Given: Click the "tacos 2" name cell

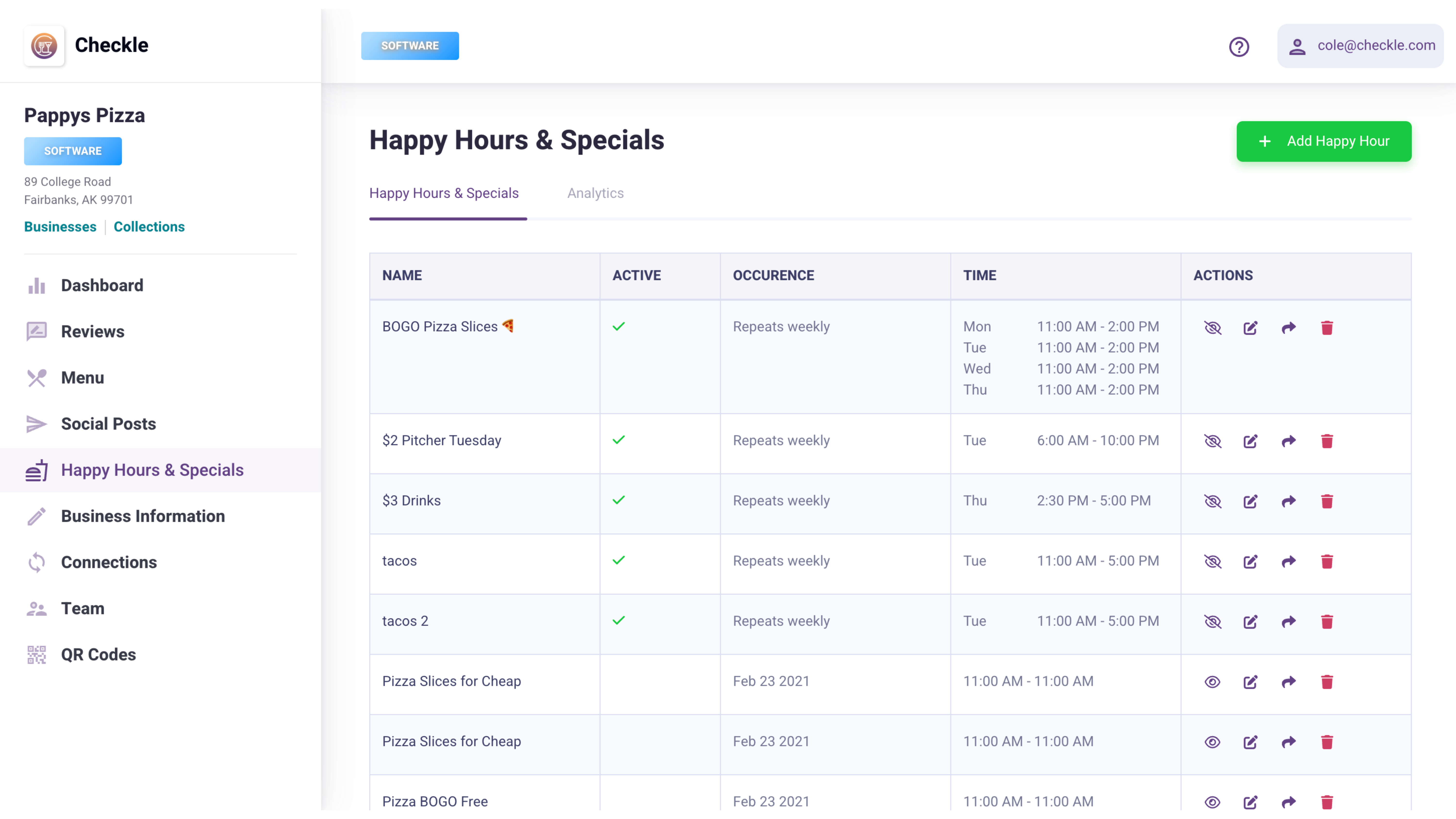Looking at the screenshot, I should 484,625.
